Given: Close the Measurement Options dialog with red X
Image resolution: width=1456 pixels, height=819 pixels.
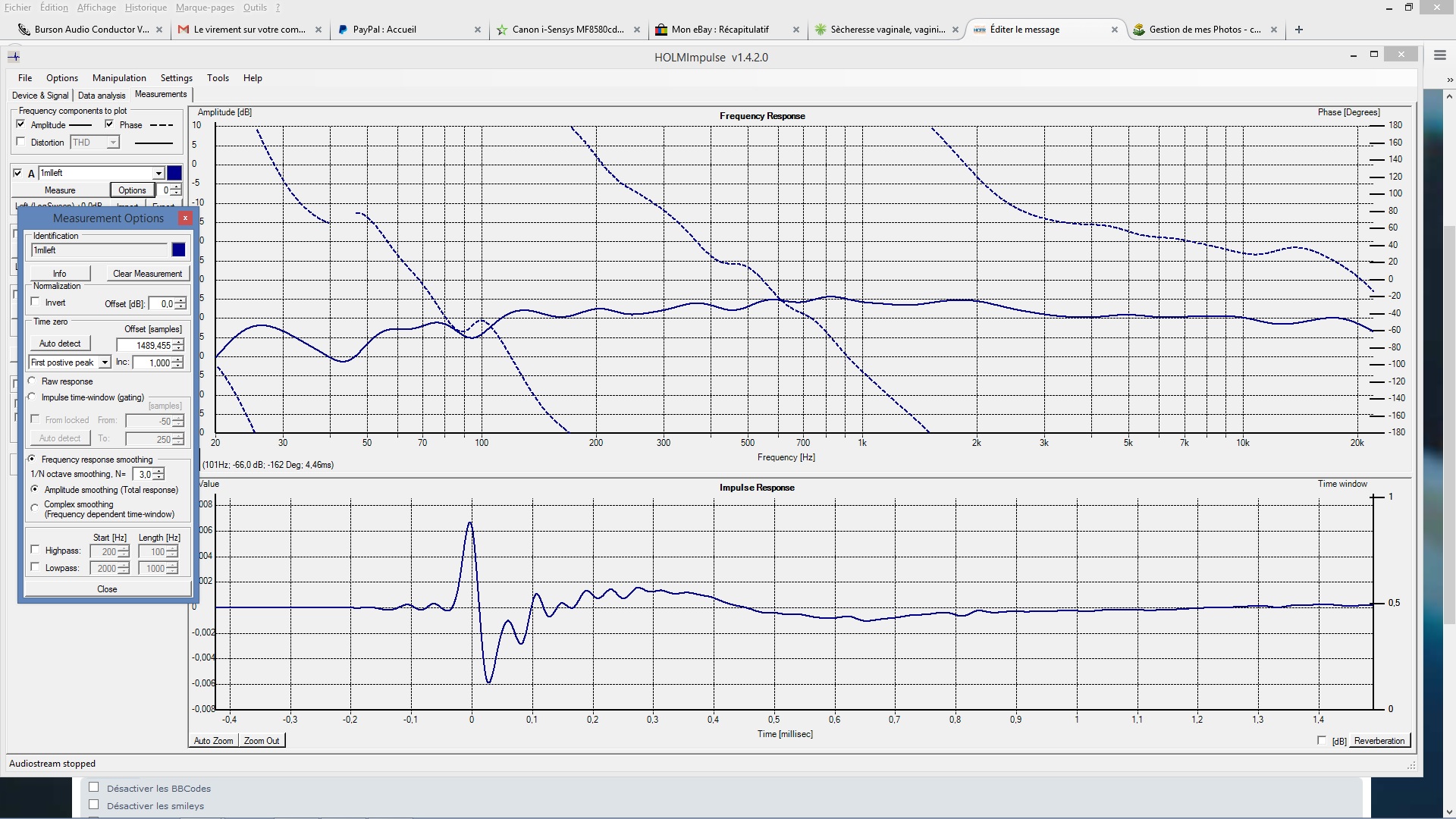Looking at the screenshot, I should tap(185, 218).
